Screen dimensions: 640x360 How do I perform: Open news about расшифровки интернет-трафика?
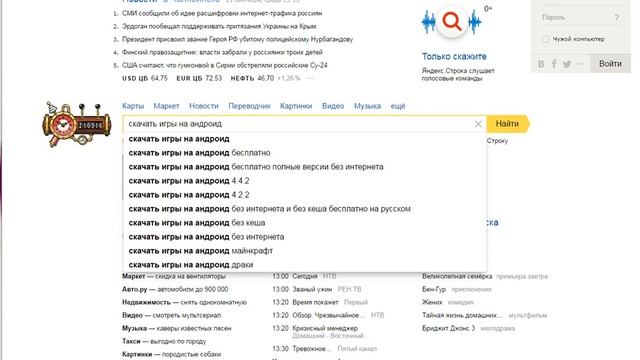click(222, 13)
